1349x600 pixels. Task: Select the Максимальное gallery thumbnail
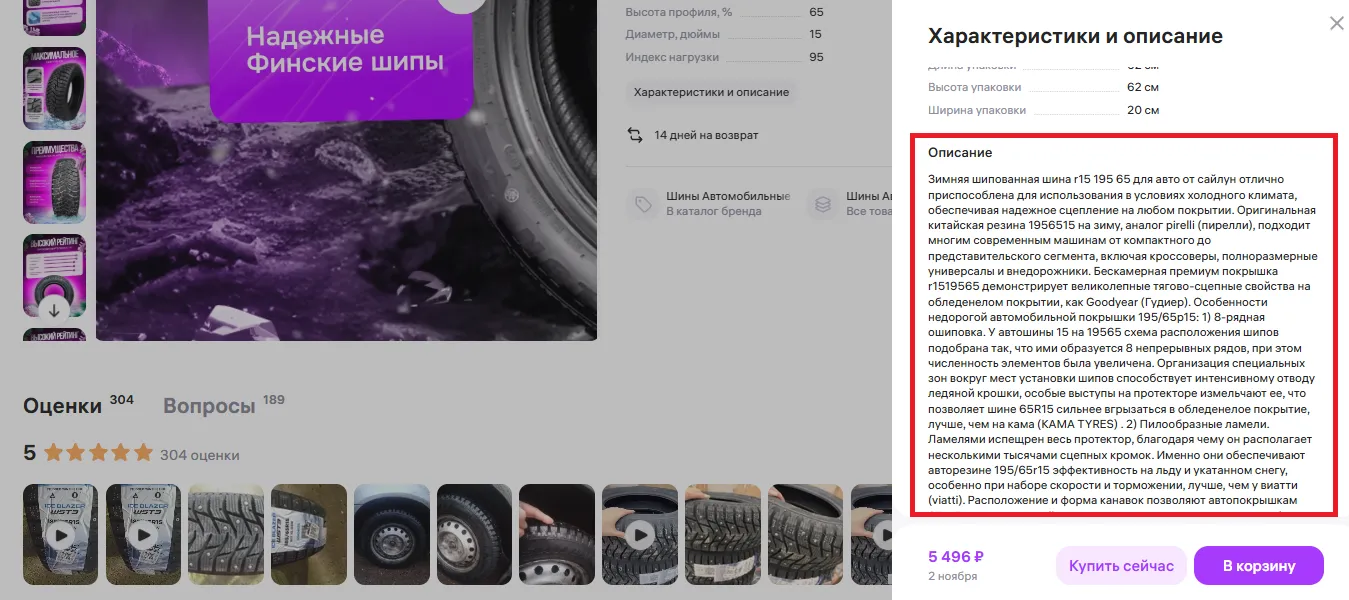pyautogui.click(x=54, y=88)
